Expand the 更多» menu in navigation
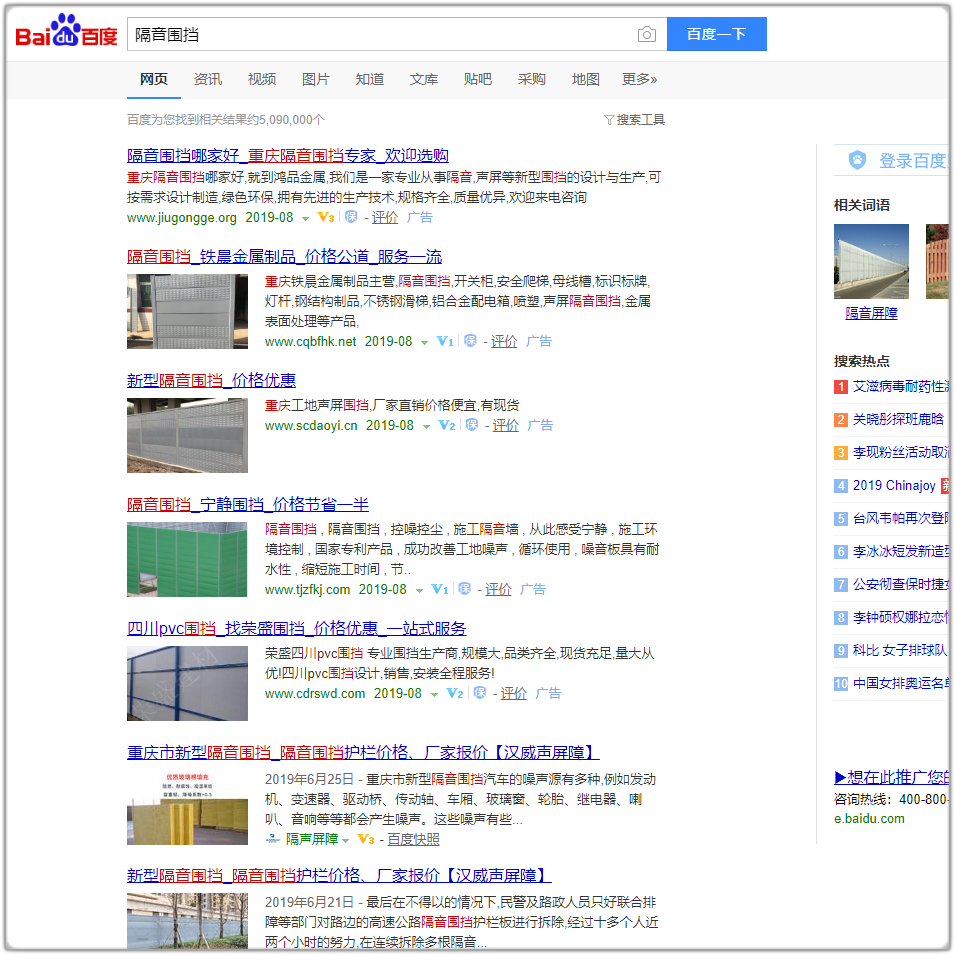This screenshot has height=955, width=955. 639,79
